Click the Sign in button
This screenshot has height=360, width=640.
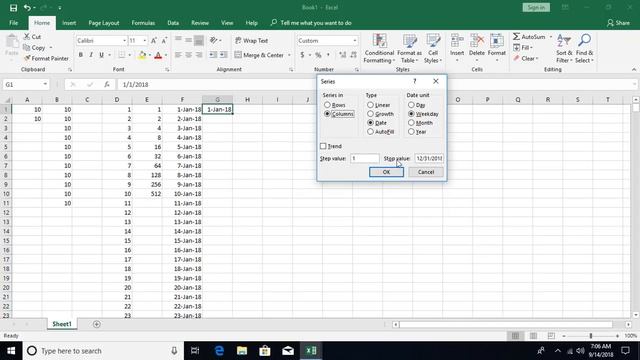536,7
